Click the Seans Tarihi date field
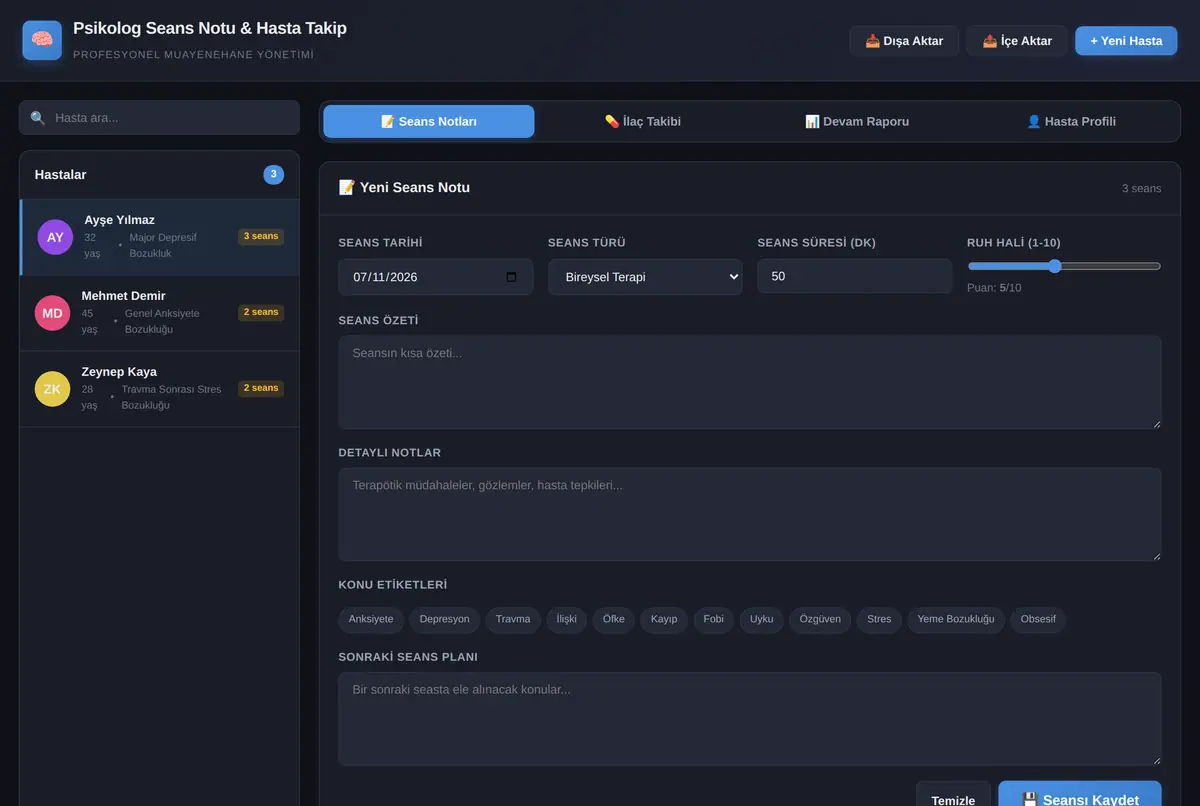Viewport: 1200px width, 806px height. click(x=435, y=277)
